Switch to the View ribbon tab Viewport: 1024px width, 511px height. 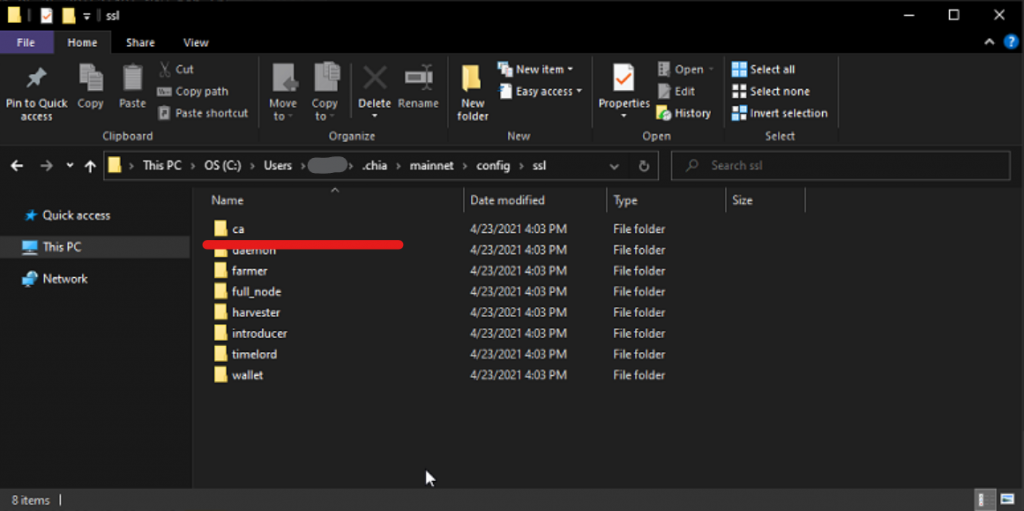(196, 43)
